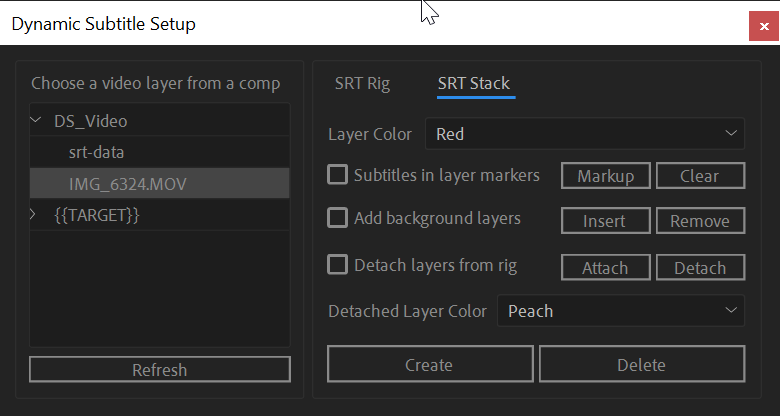Refresh the comp layer list
Screen dimensions: 780x416
pos(160,369)
